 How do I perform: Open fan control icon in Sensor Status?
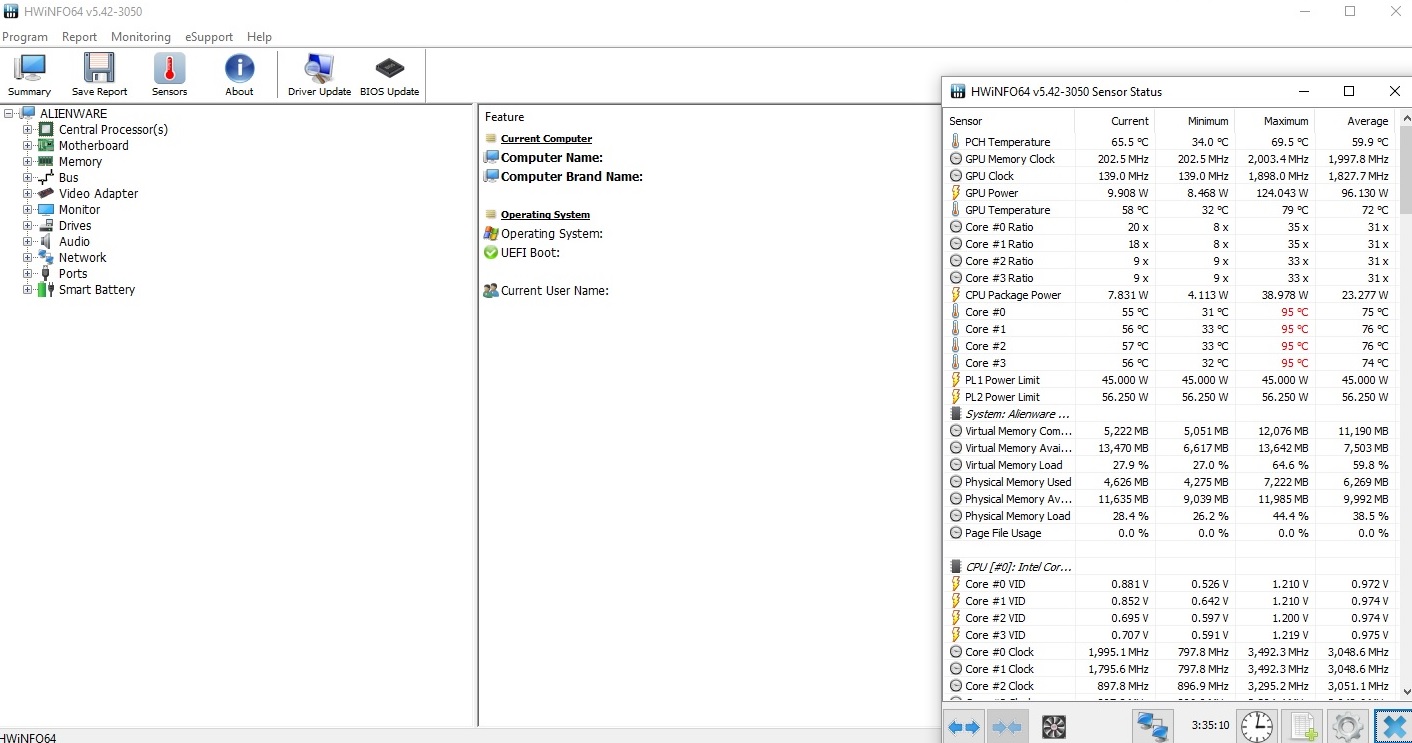pos(1053,727)
